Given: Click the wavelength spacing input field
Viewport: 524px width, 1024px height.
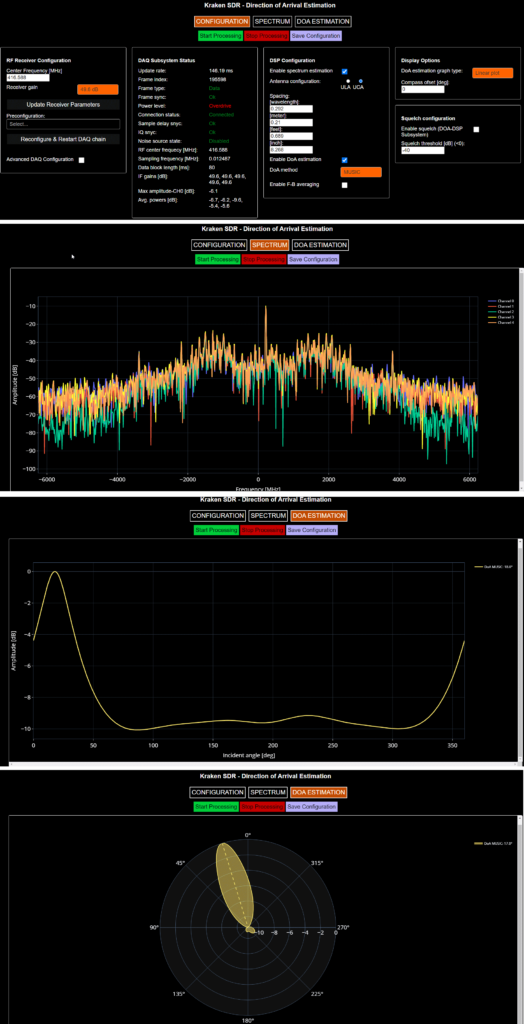Looking at the screenshot, I should [x=291, y=109].
